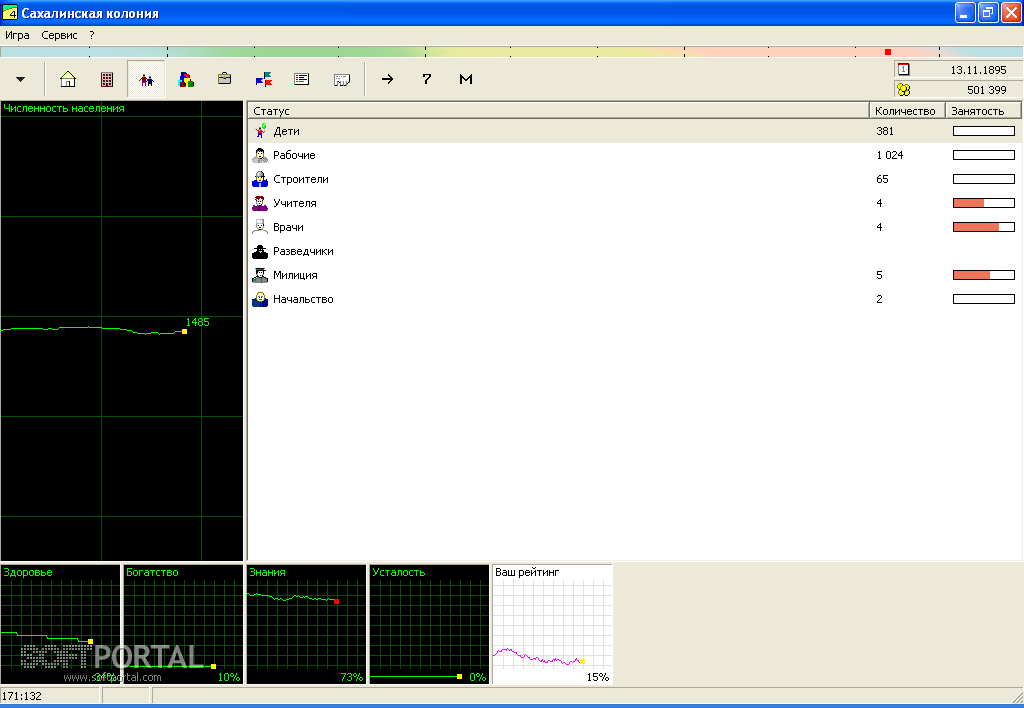Screen dimensions: 1024x708
Task: Click the red building toolbar icon
Action: tap(107, 80)
